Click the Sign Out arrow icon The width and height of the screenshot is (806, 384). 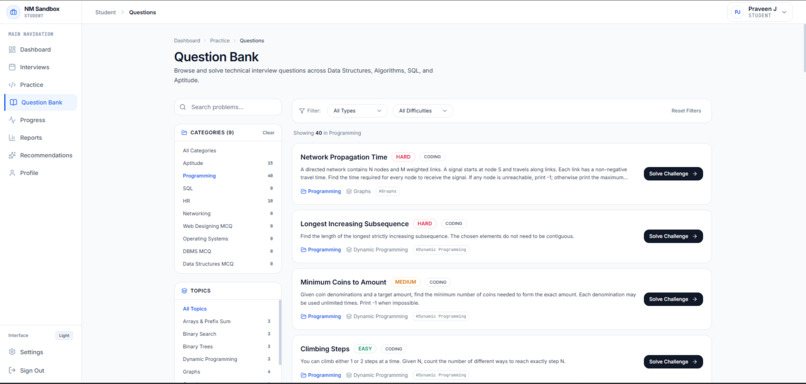[12, 371]
